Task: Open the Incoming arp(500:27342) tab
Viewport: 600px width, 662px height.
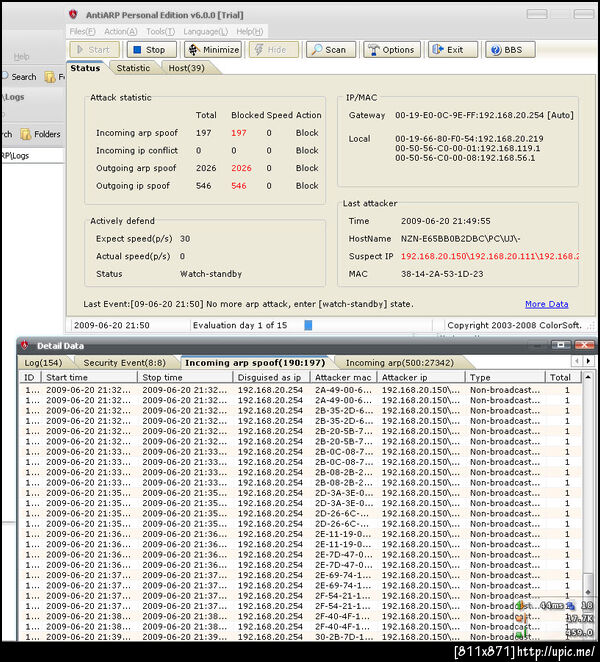Action: (400, 363)
